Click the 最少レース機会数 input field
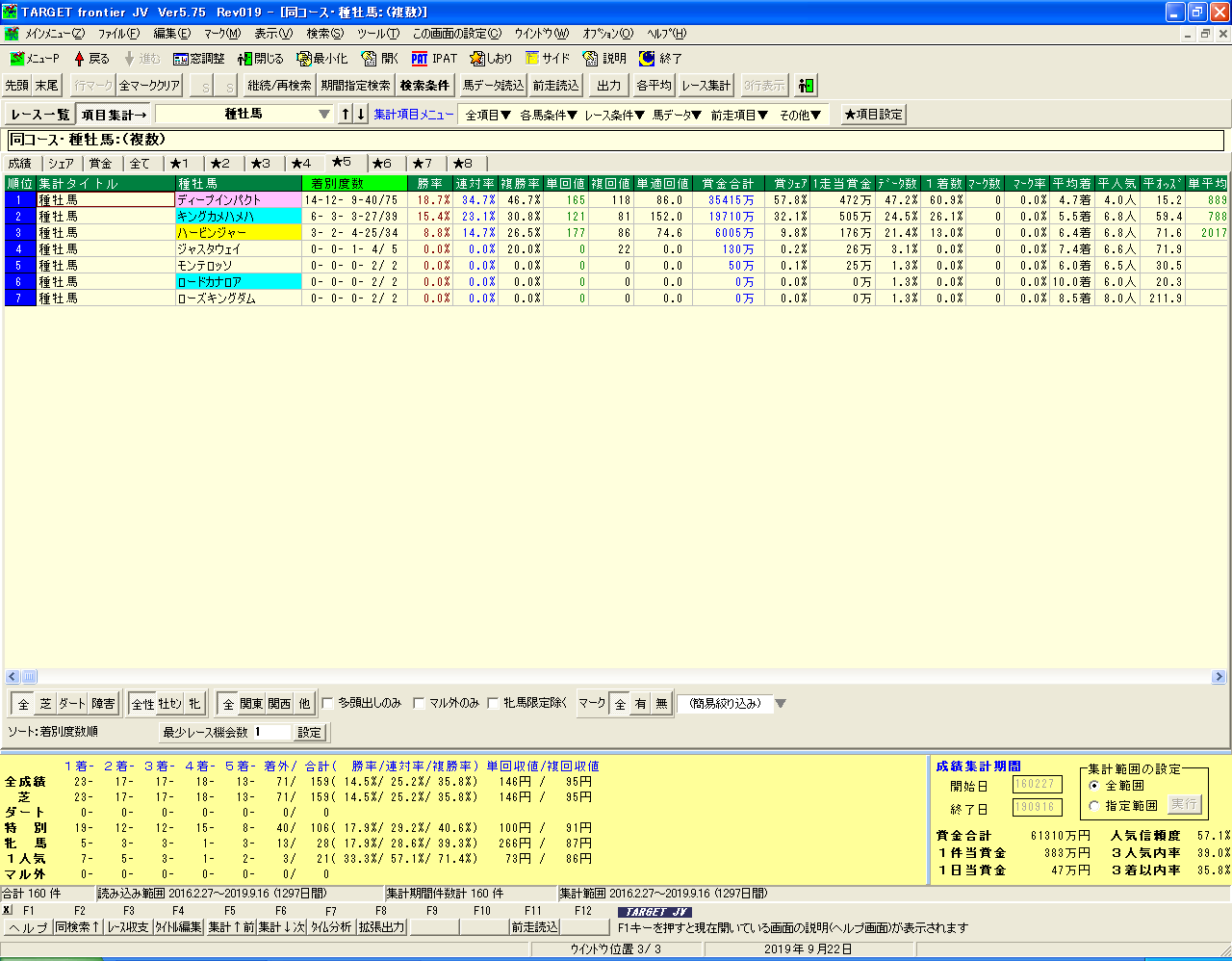Screen dimensions: 1232x961 270,732
